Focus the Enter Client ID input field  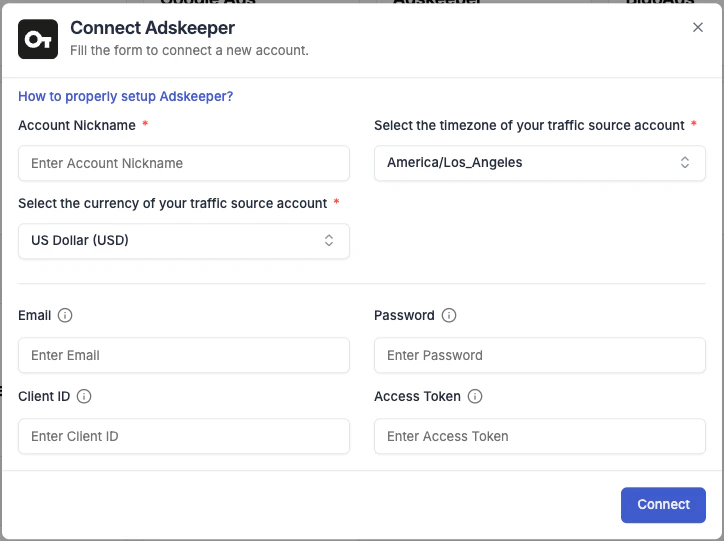click(x=184, y=436)
